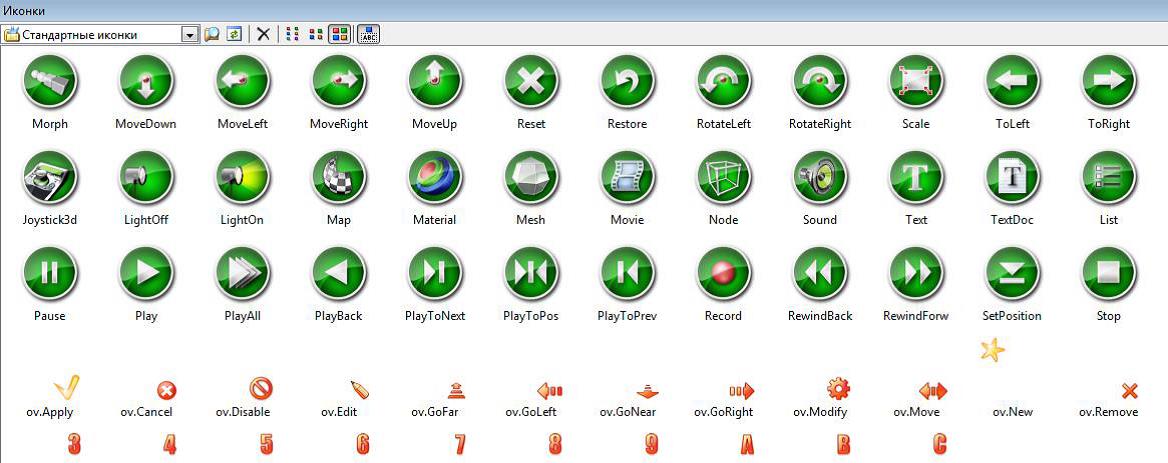Select the orange digit 3 icon
Screen dimensions: 1168x463
[73, 444]
